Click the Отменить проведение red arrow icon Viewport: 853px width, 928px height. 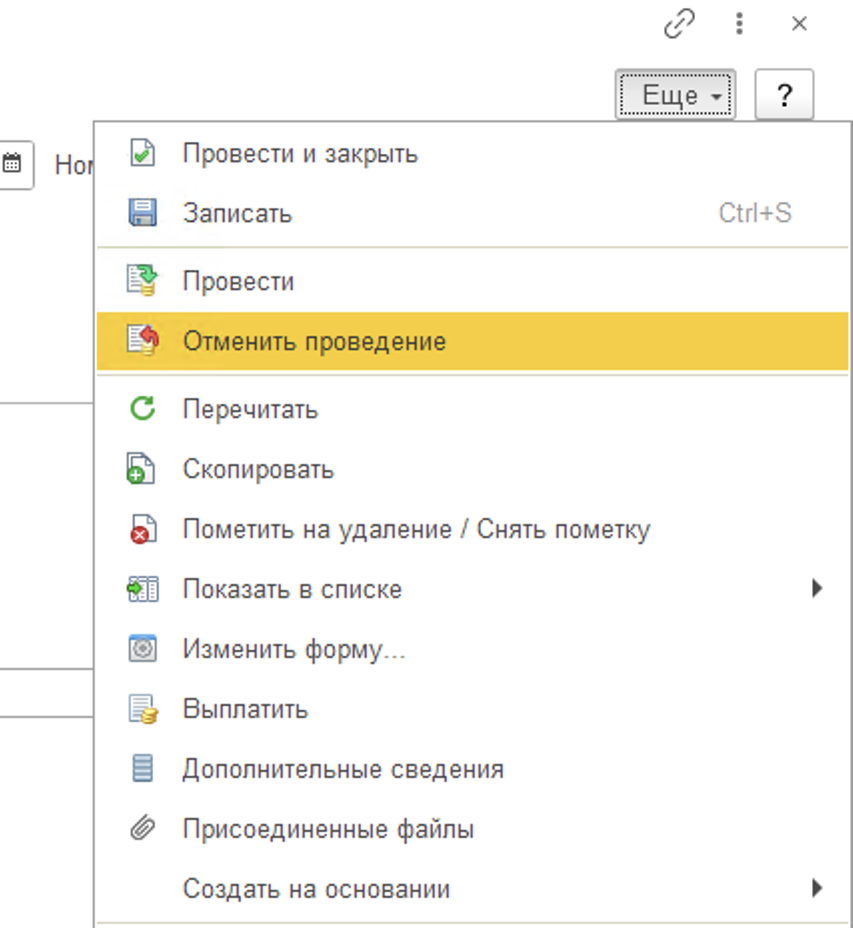point(143,340)
